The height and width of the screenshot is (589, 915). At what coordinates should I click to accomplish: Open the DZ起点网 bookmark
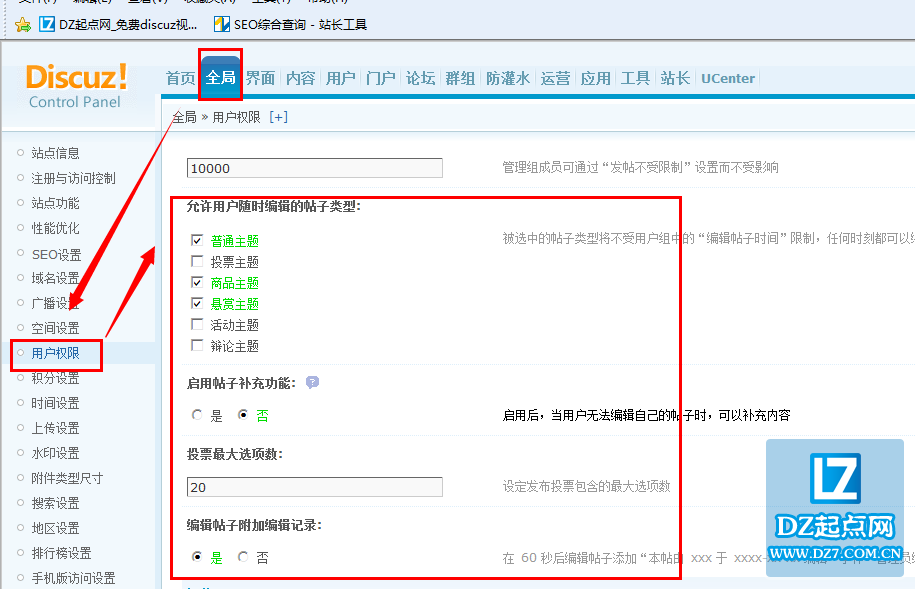pyautogui.click(x=118, y=25)
